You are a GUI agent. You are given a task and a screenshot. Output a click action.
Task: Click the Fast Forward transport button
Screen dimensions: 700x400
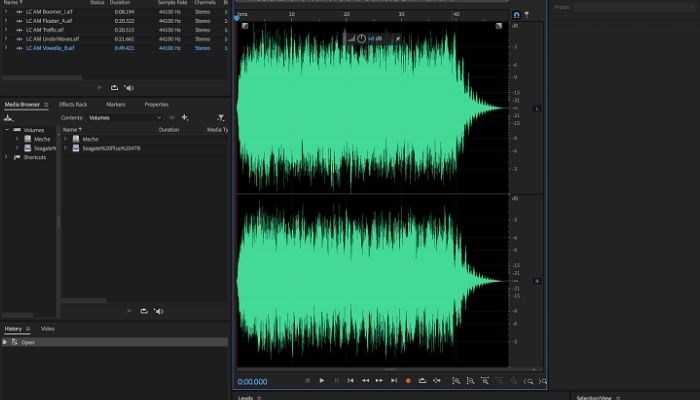pos(379,381)
